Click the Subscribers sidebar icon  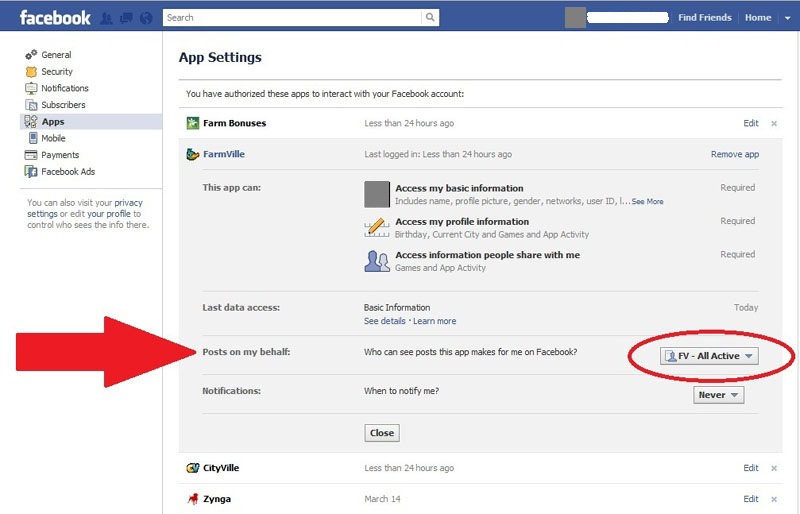pos(31,105)
